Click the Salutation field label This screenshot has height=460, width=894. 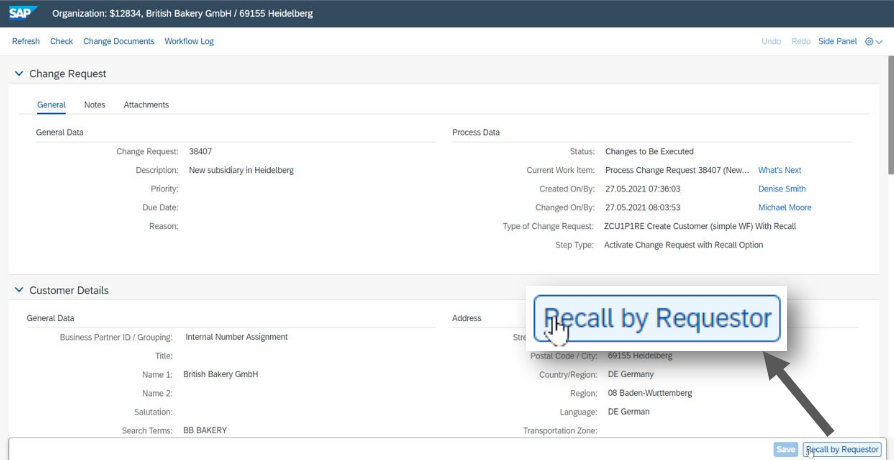153,412
